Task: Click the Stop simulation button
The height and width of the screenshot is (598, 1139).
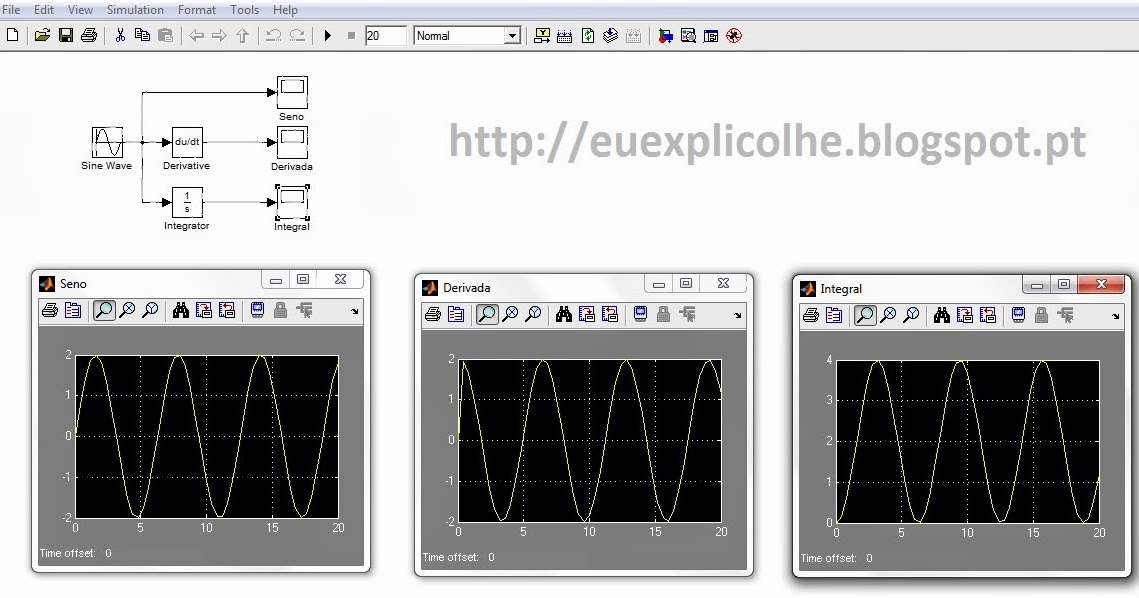Action: 352,35
